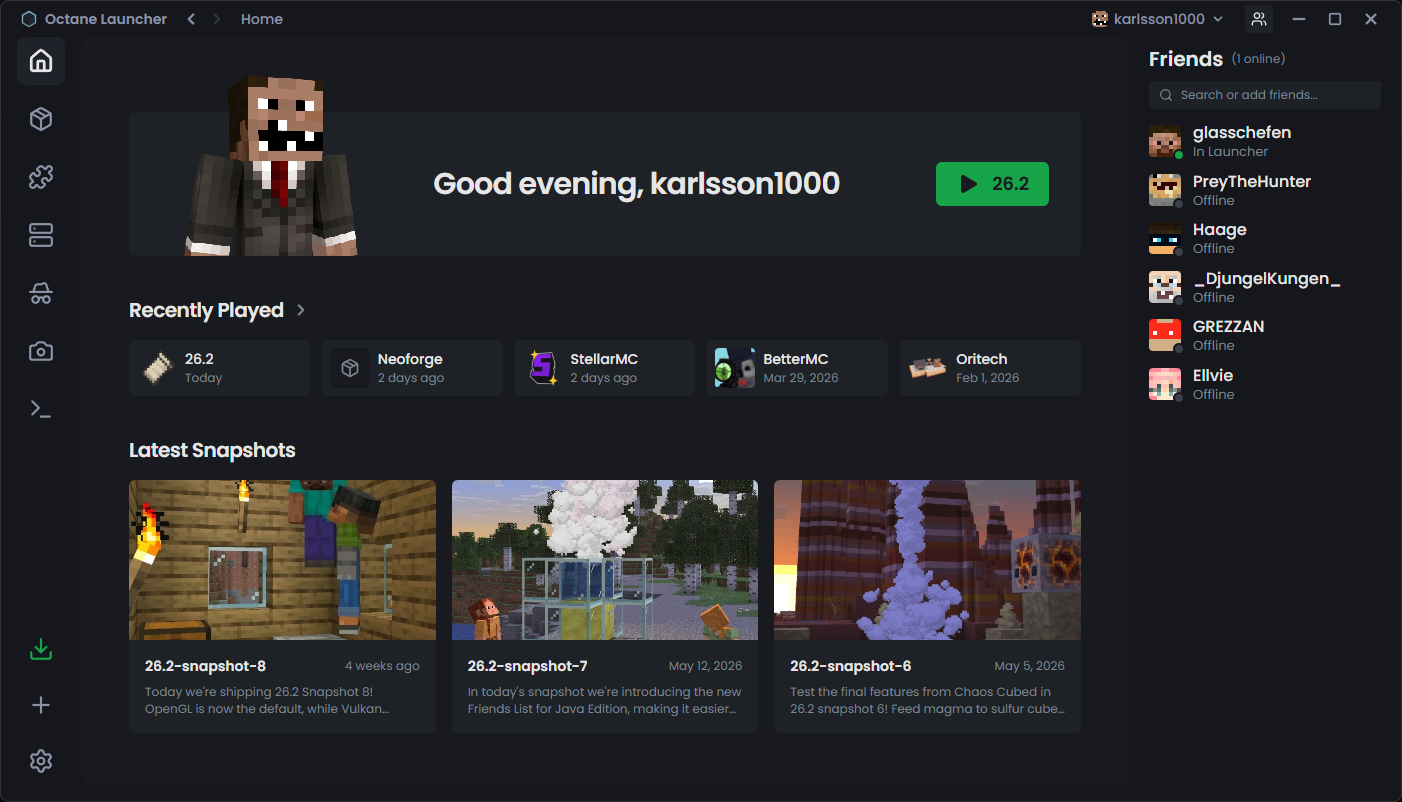The width and height of the screenshot is (1402, 802).
Task: Click the StellarMC purple icon
Action: click(543, 368)
